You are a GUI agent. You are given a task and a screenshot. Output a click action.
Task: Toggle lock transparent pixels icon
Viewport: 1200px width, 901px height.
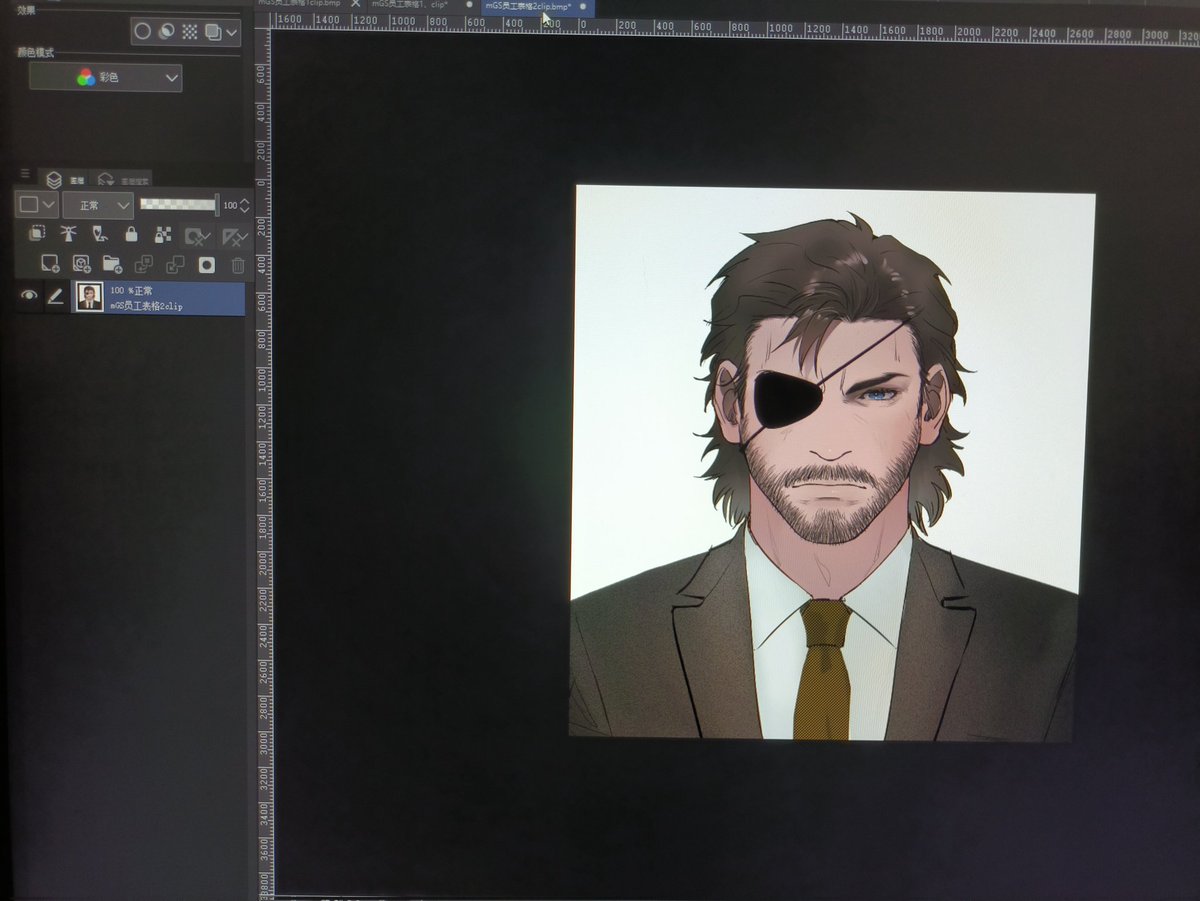tap(162, 235)
